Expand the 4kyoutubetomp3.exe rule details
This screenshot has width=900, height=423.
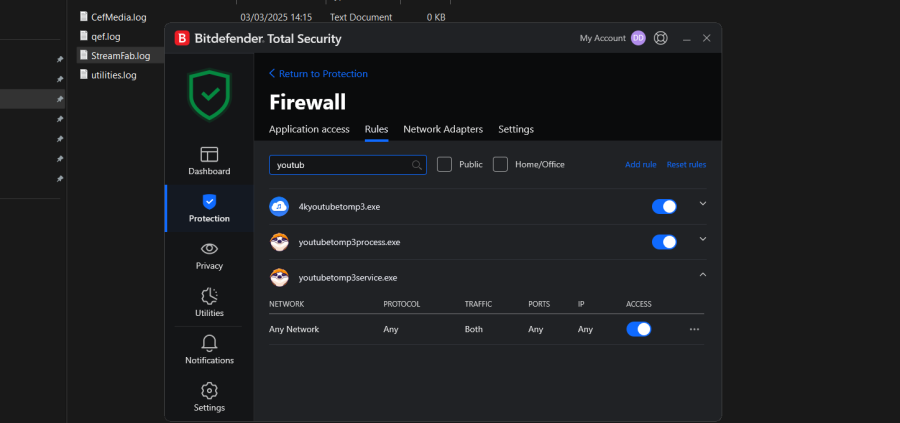click(702, 204)
